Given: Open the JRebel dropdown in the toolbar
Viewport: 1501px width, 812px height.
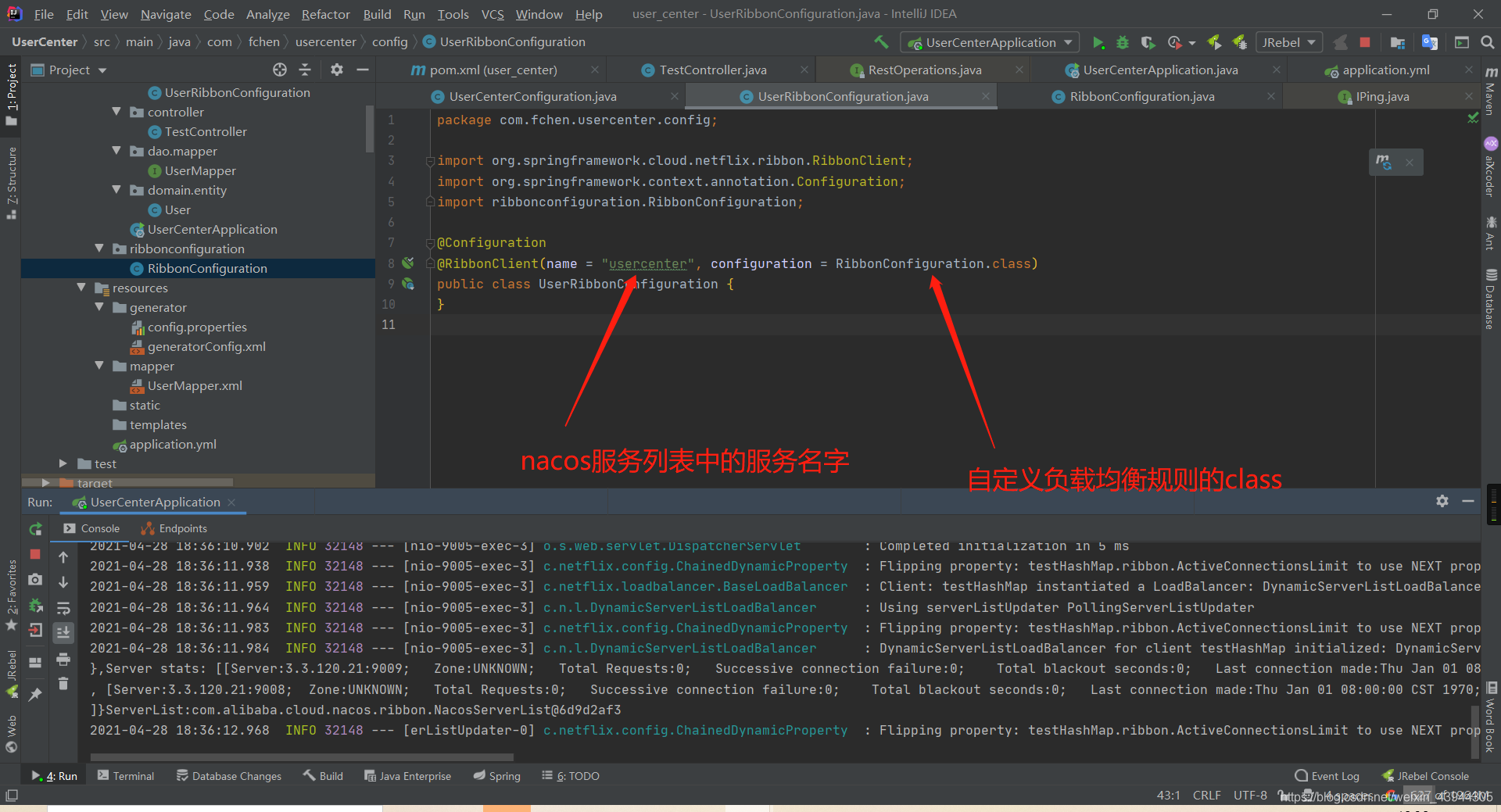Looking at the screenshot, I should [x=1288, y=42].
